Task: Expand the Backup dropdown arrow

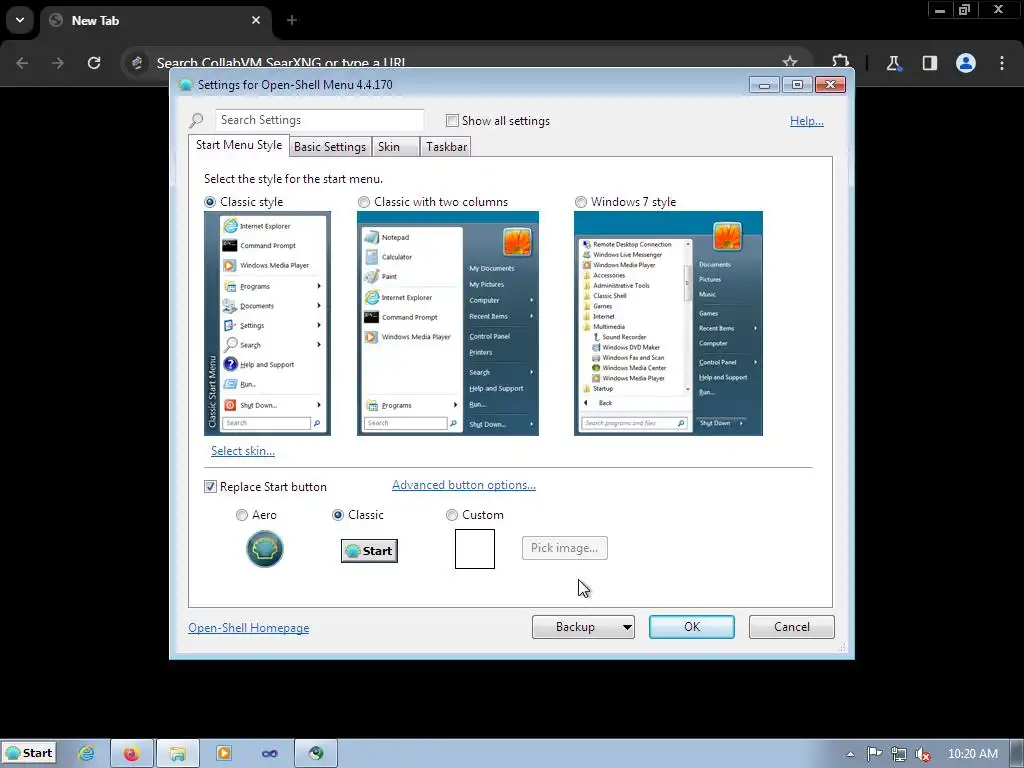Action: click(627, 628)
